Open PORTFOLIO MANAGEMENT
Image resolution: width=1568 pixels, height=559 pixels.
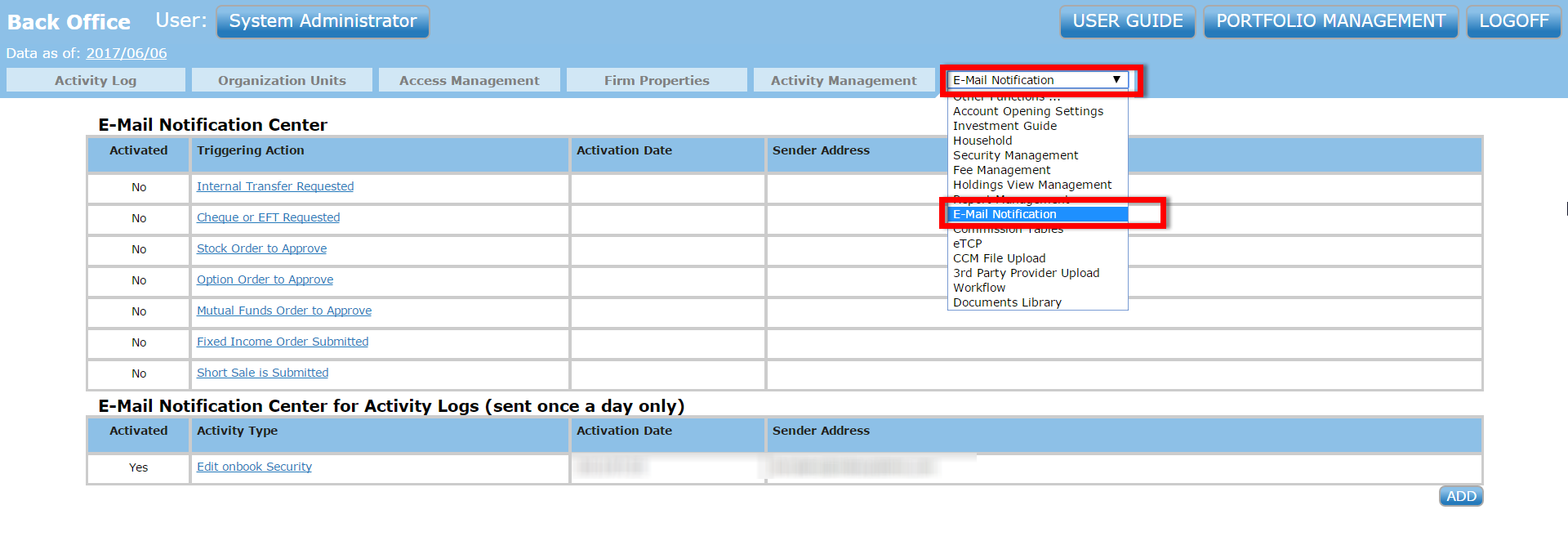1330,21
